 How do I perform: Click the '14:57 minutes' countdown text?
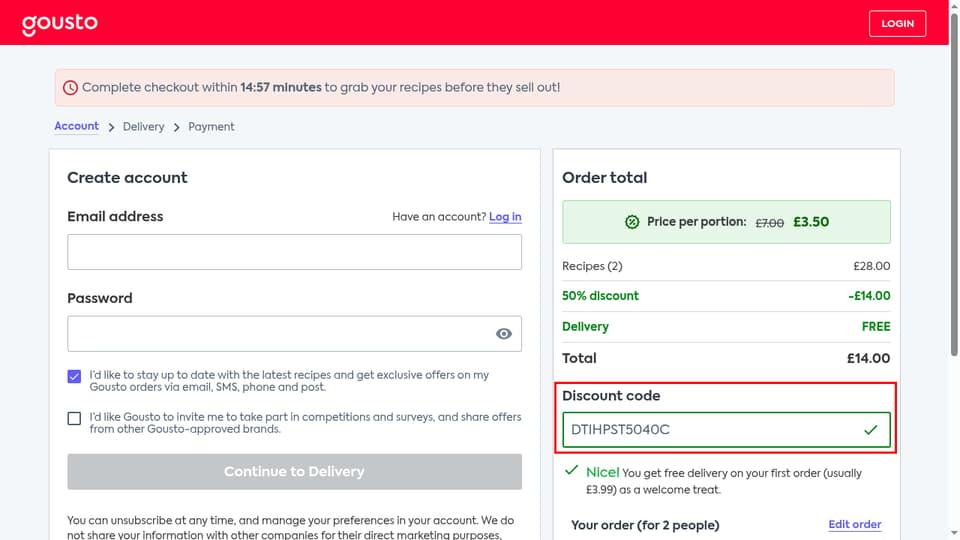[280, 88]
